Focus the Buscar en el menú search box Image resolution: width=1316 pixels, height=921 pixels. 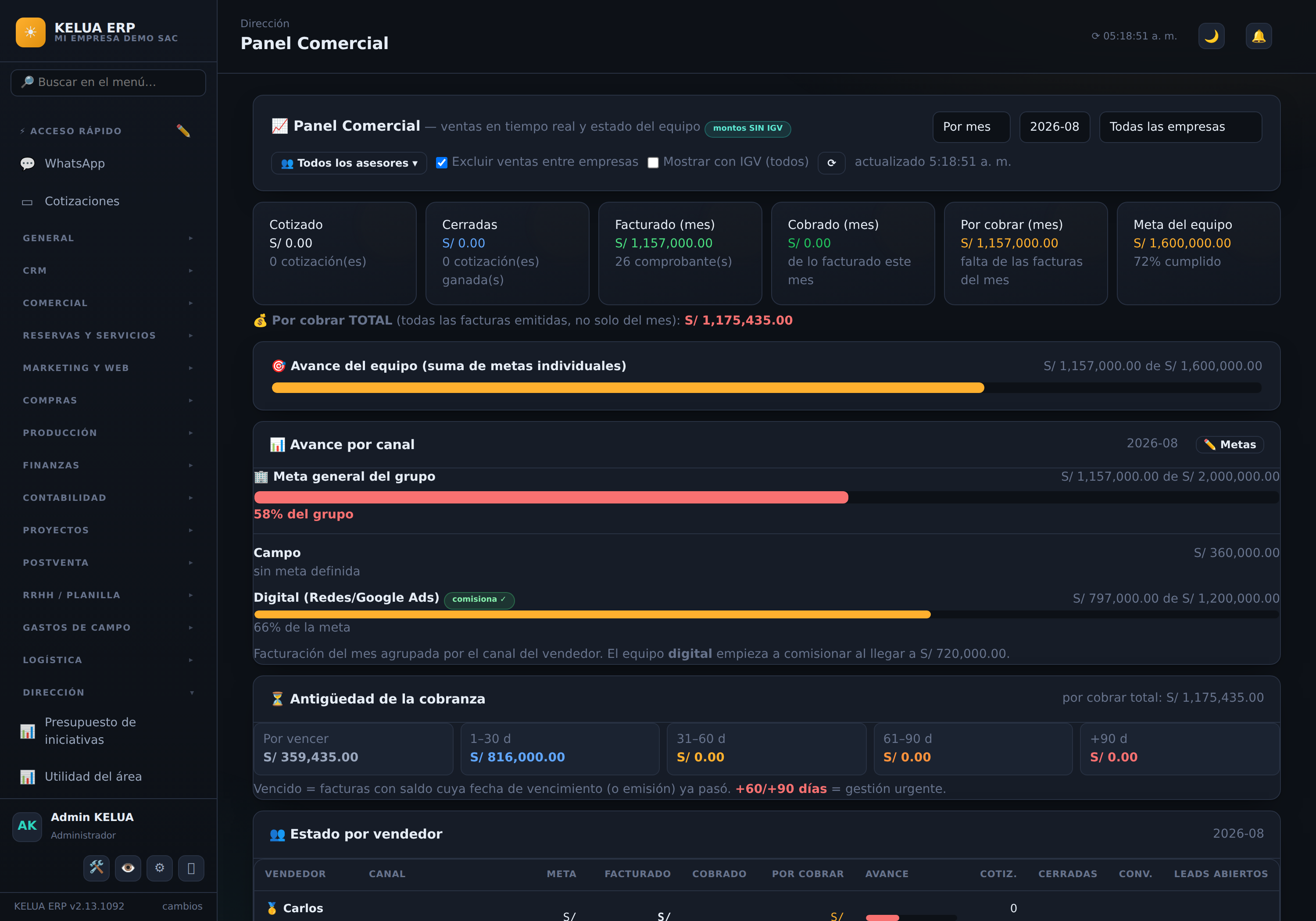click(x=108, y=82)
